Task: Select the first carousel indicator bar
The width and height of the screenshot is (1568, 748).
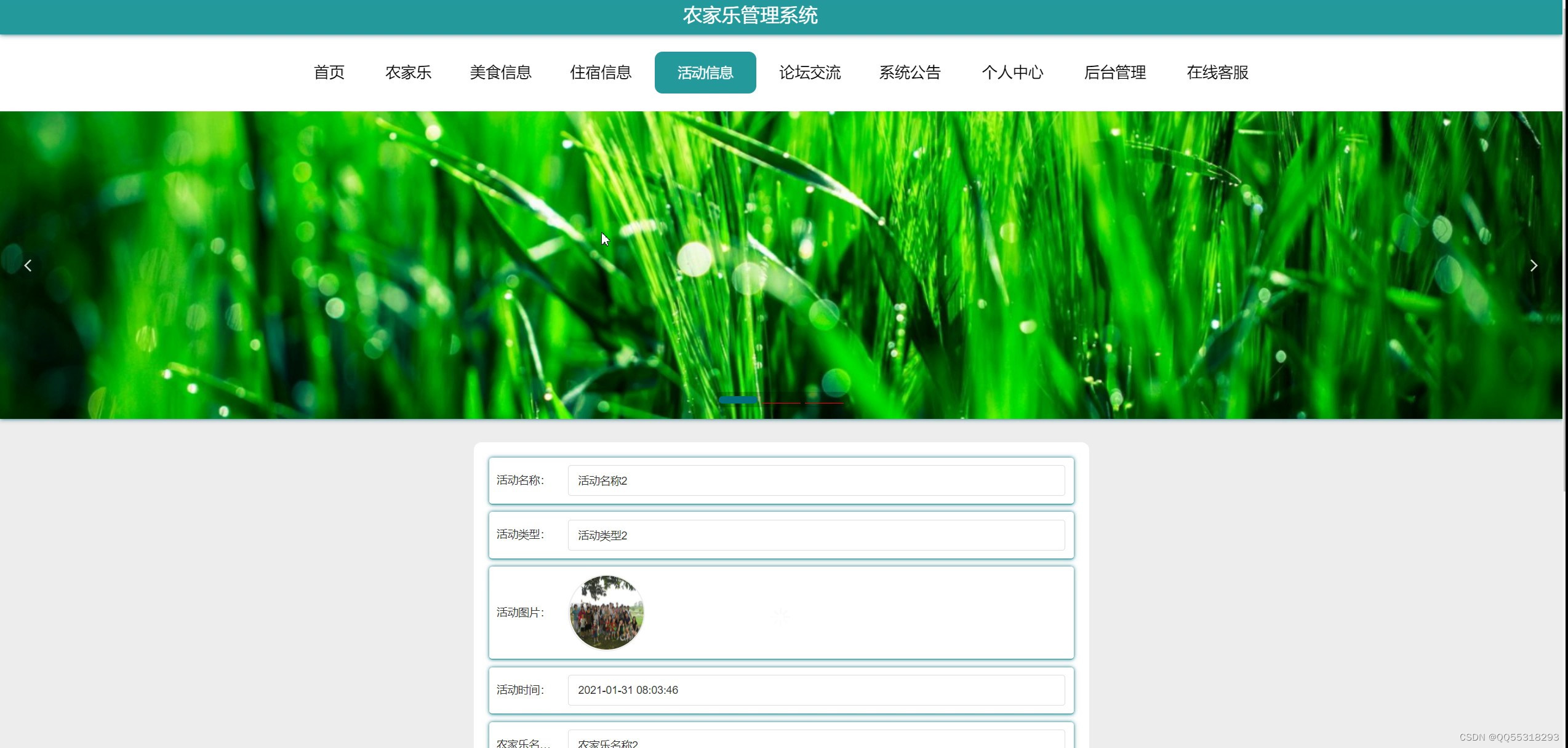Action: [x=737, y=400]
